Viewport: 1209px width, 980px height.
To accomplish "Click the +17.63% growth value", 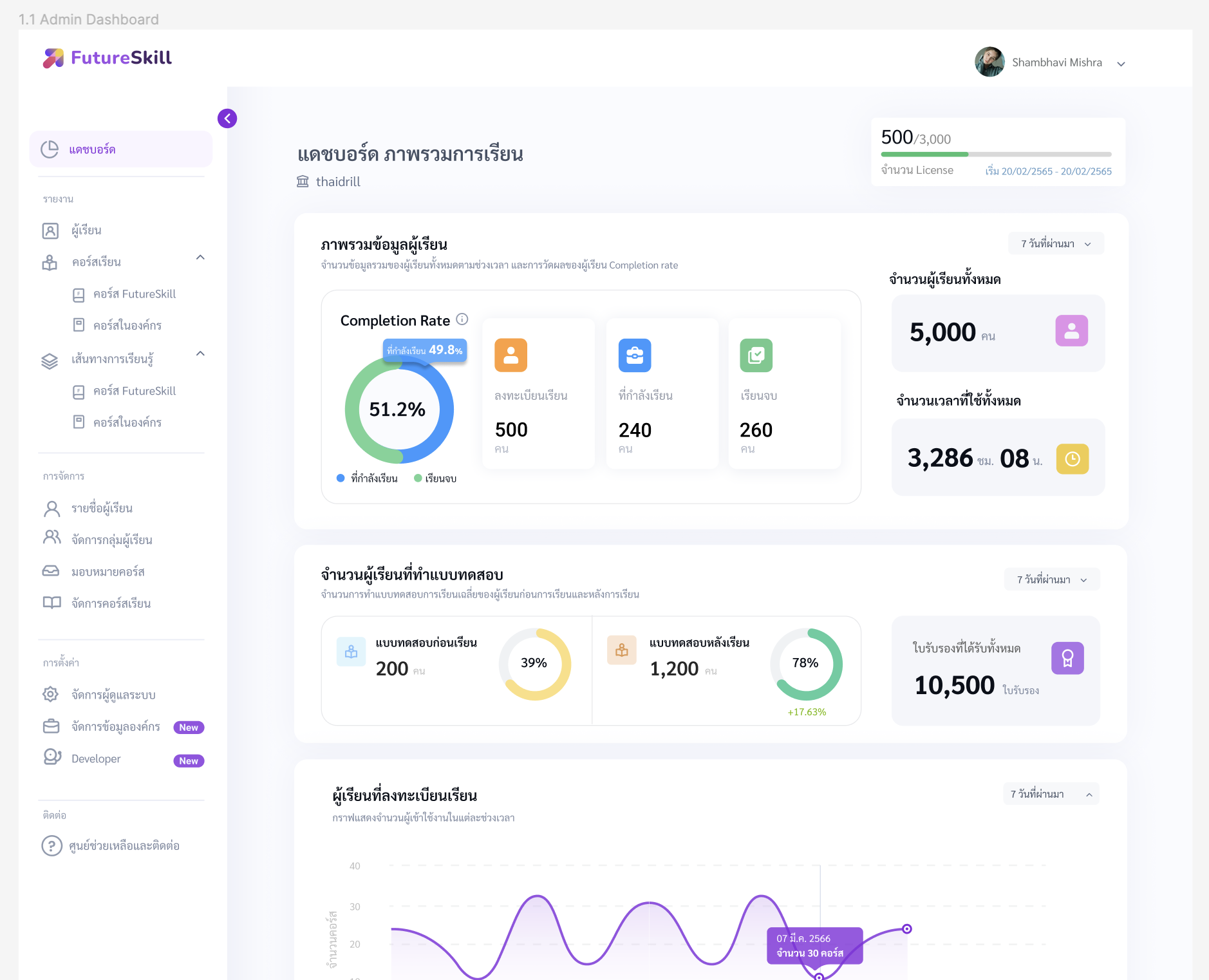I will (807, 712).
